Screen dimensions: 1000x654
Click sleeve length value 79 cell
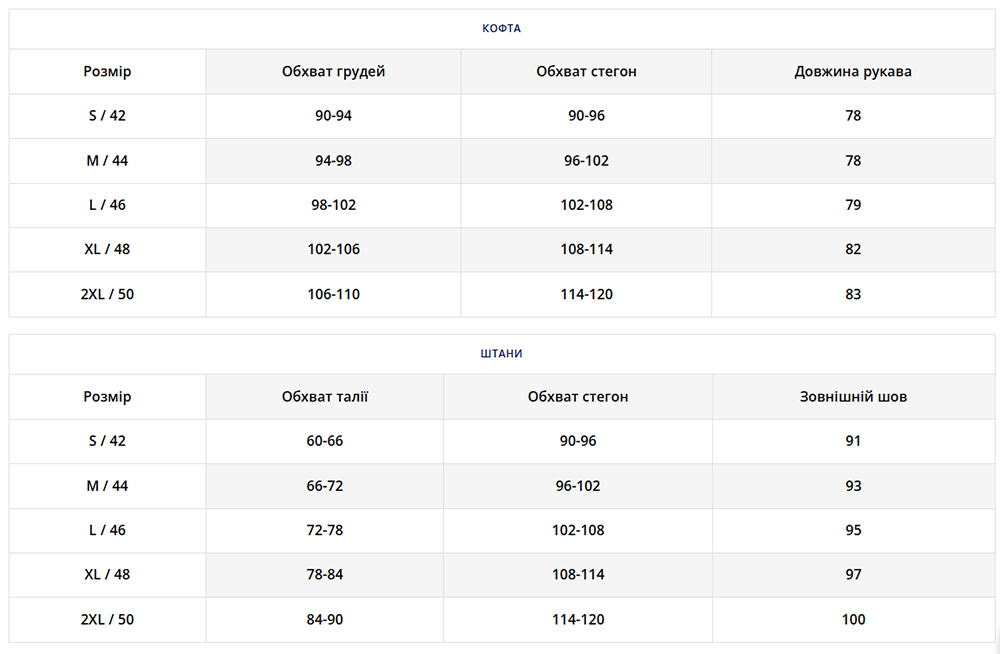[852, 205]
